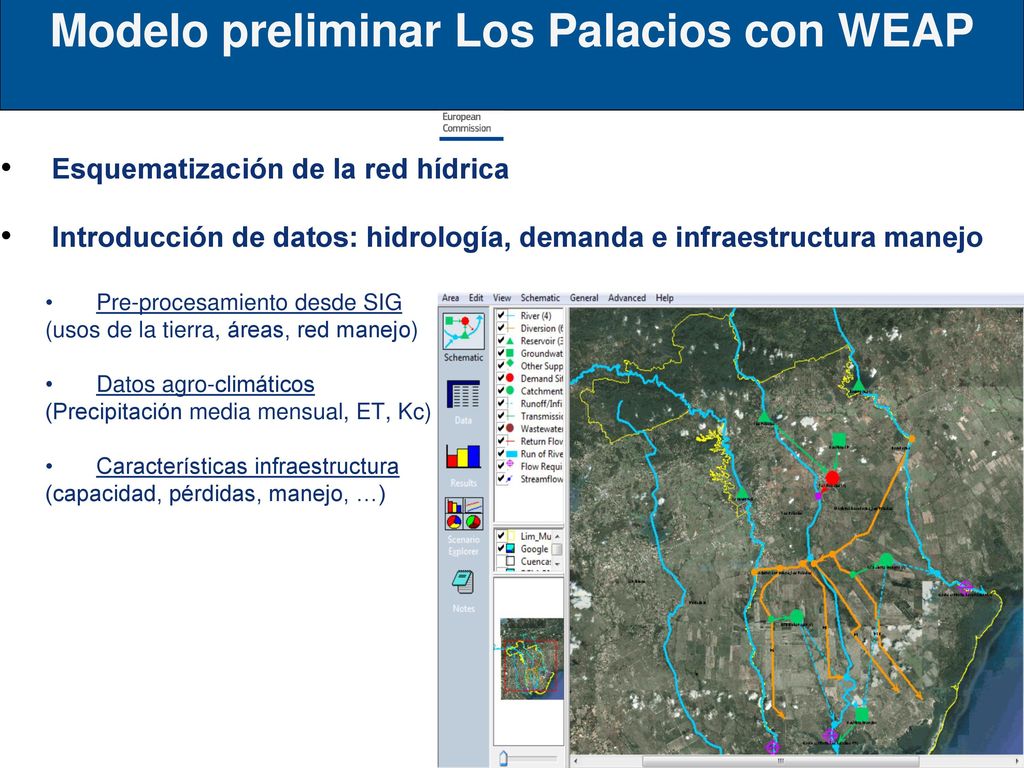Screen dimensions: 1024x768
Task: Select the flow requirement node below the groundwater square
Action: tap(829, 735)
